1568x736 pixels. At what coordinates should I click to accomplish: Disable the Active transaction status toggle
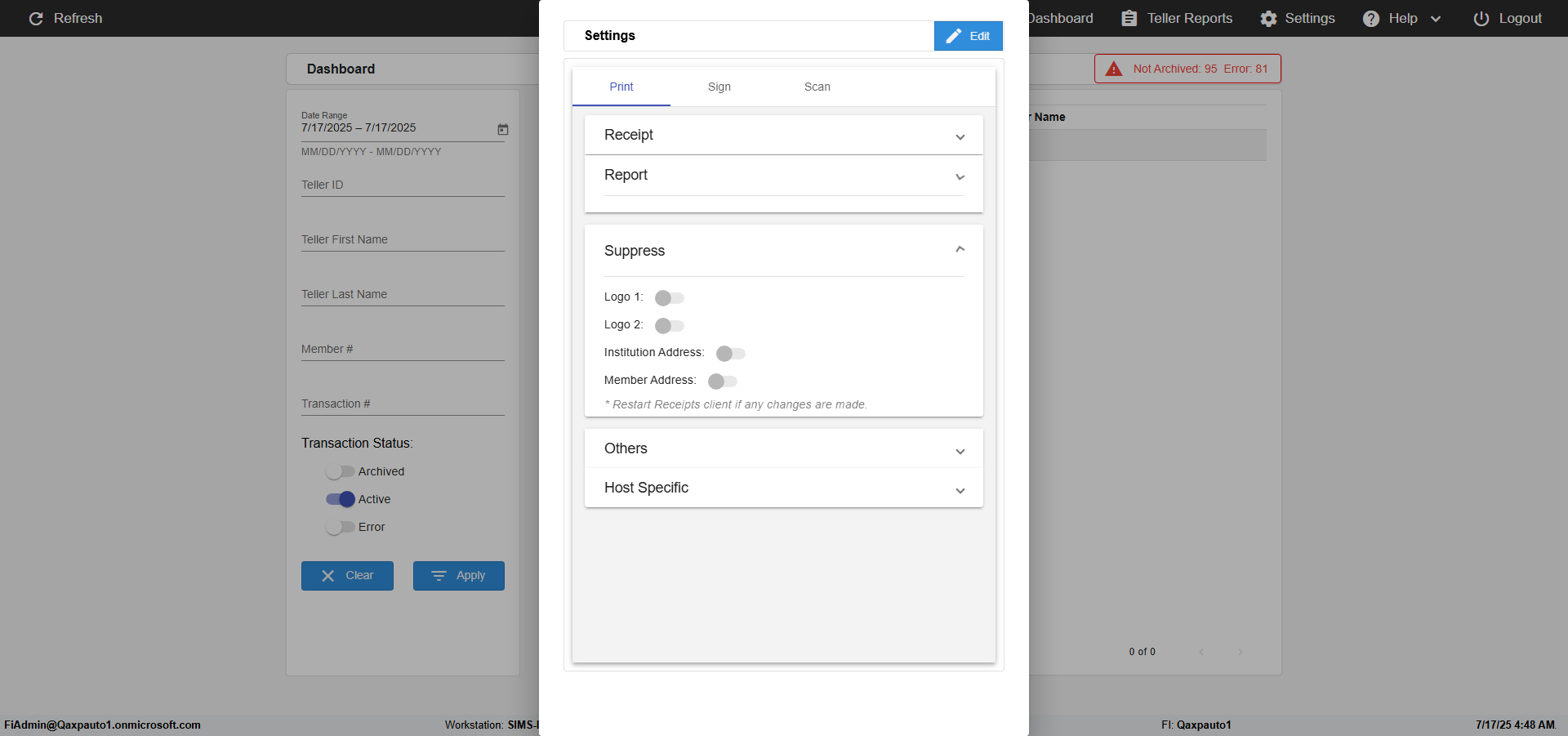[341, 499]
